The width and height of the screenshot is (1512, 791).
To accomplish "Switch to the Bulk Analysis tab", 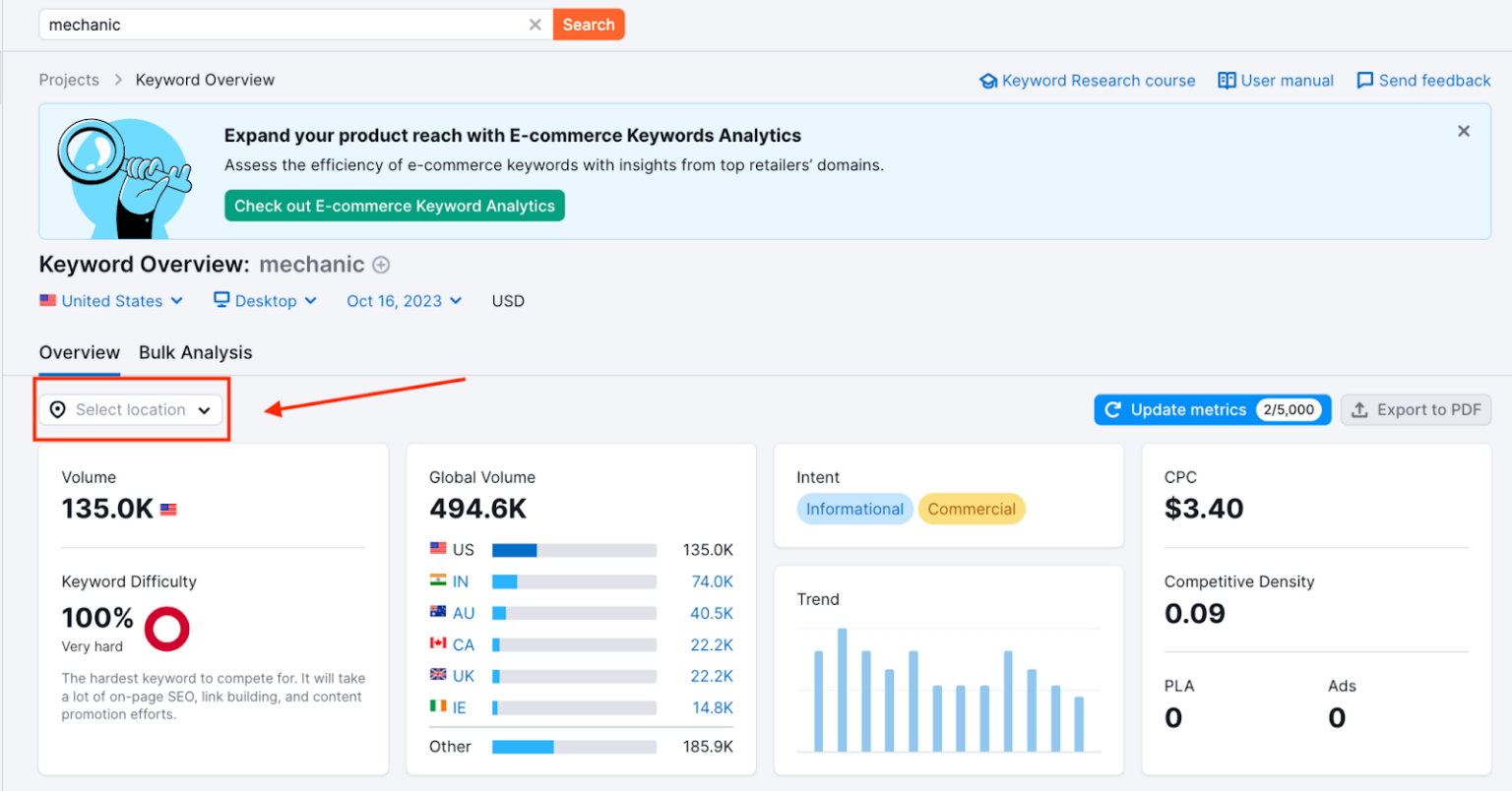I will (195, 352).
